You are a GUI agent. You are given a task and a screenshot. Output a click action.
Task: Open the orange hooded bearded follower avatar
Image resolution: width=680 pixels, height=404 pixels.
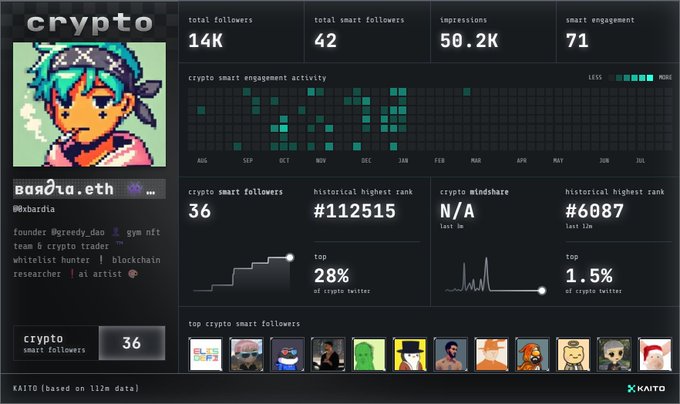pos(532,354)
